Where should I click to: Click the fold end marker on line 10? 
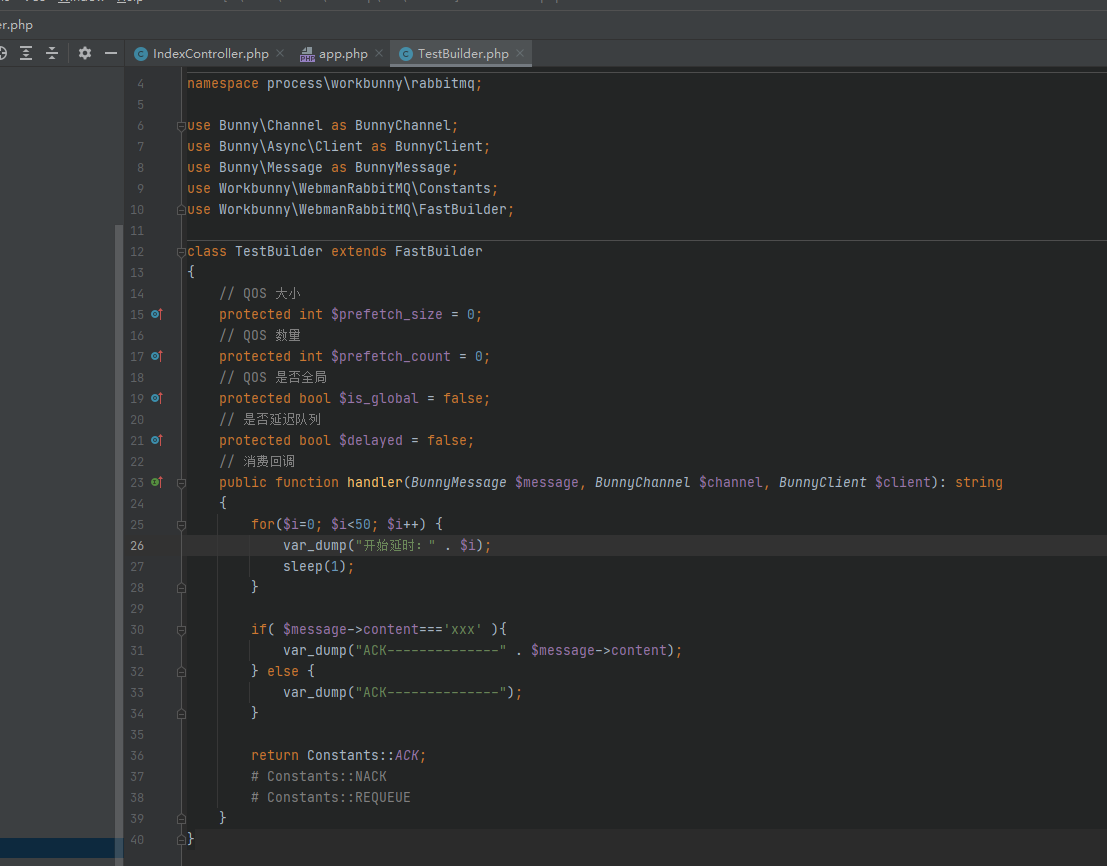pos(181,210)
